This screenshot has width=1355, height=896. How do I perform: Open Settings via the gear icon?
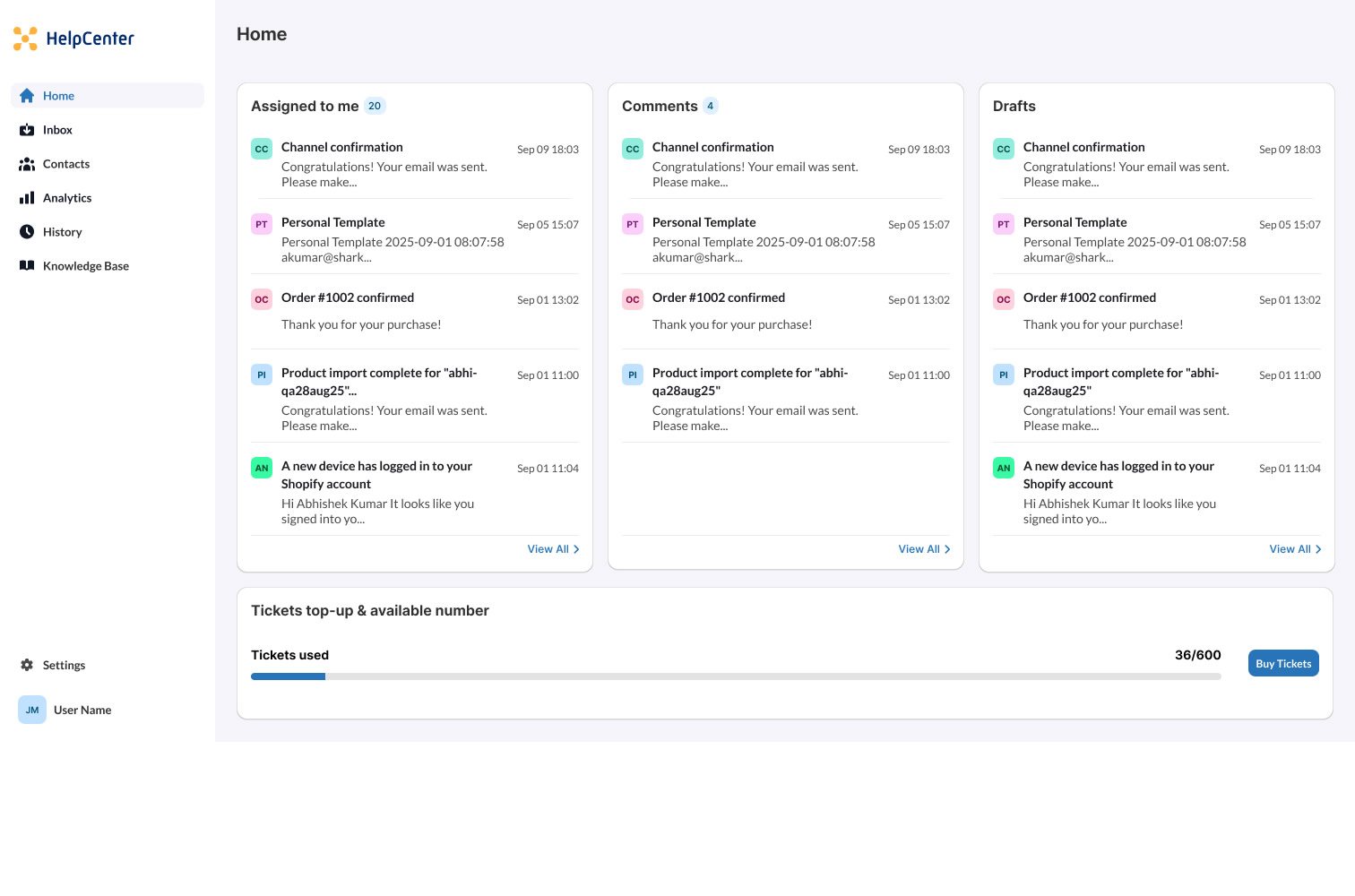[x=27, y=665]
